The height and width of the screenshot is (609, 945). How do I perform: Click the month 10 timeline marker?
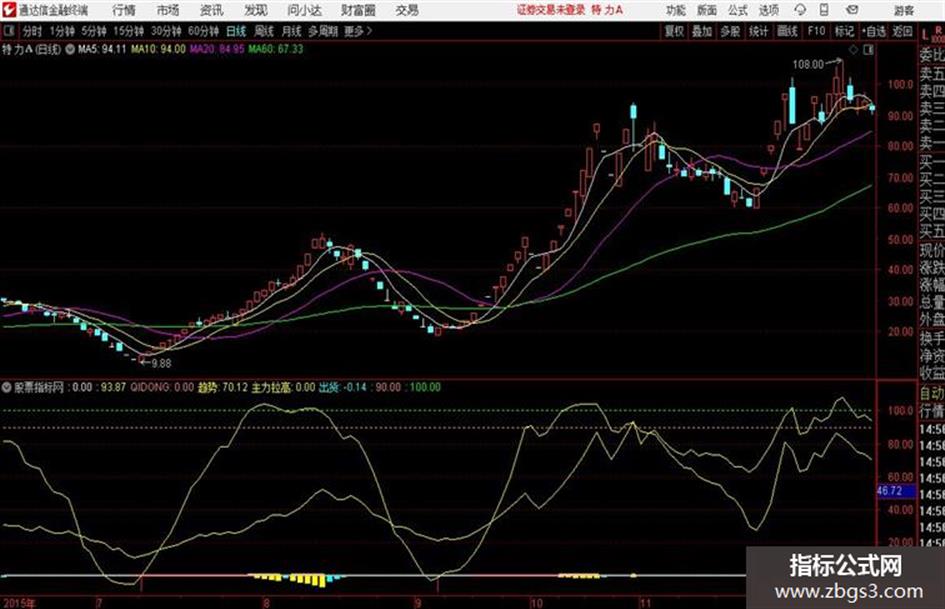(536, 603)
